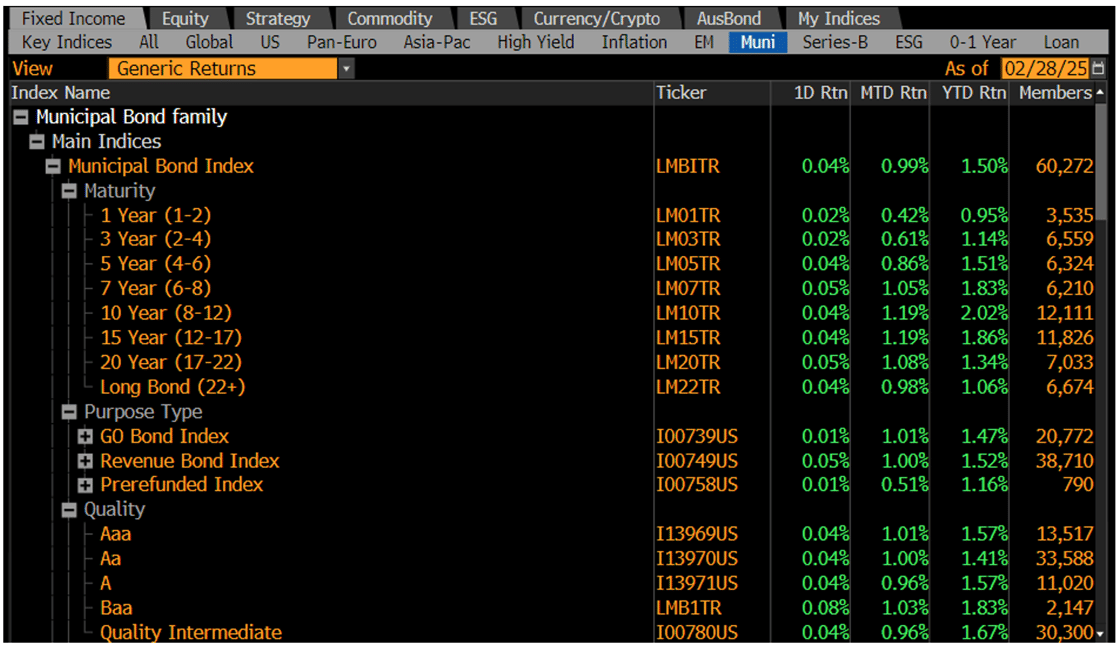Expand the Revenue Bond Index node

click(85, 461)
